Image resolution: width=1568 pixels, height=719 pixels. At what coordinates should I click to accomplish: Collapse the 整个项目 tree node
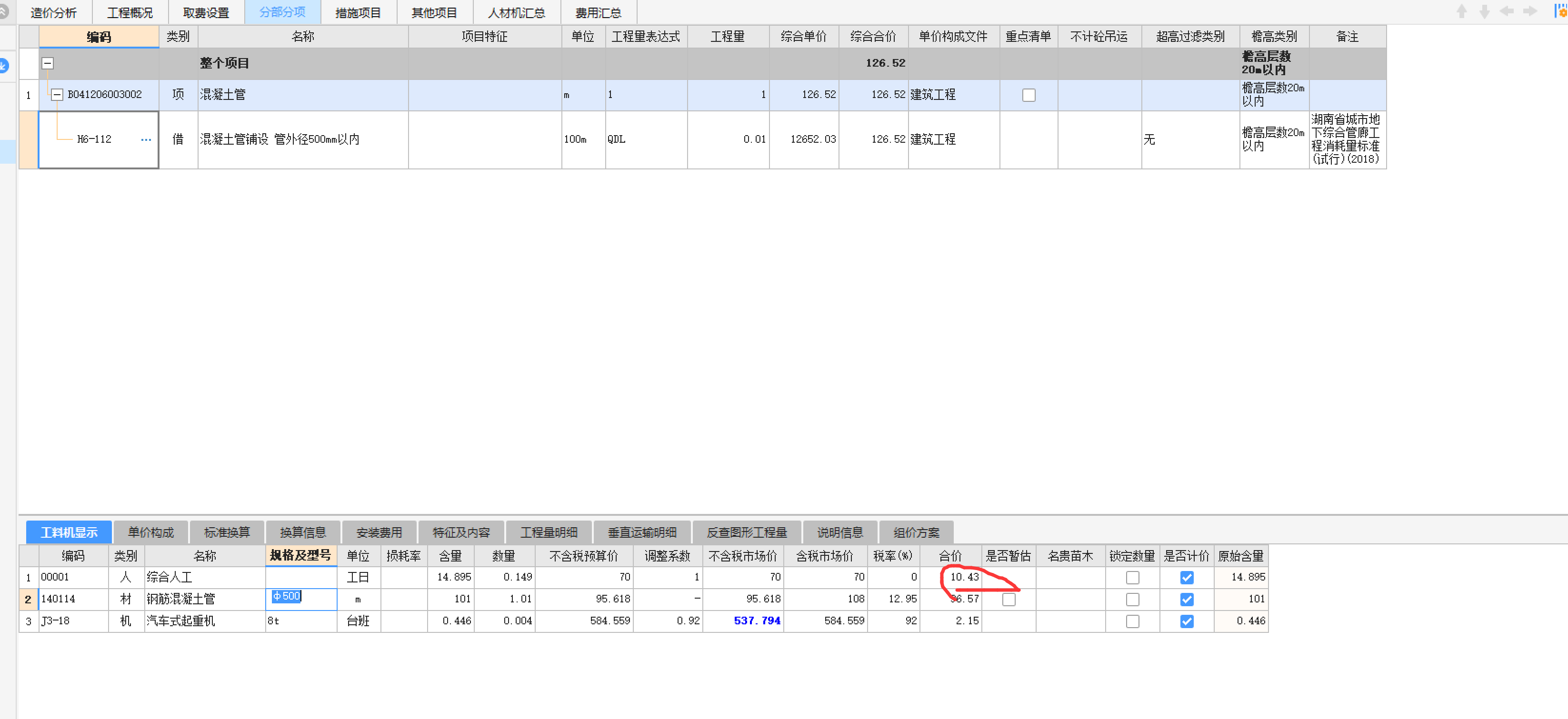[48, 63]
